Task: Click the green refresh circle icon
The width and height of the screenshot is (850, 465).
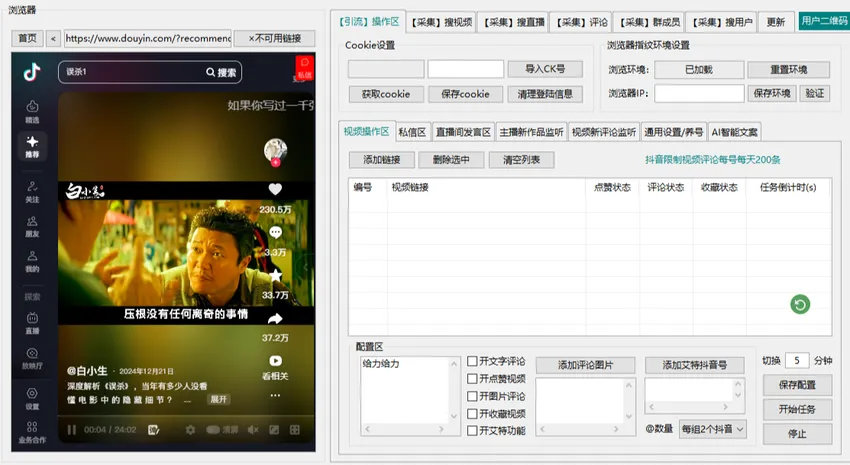Action: click(x=800, y=304)
